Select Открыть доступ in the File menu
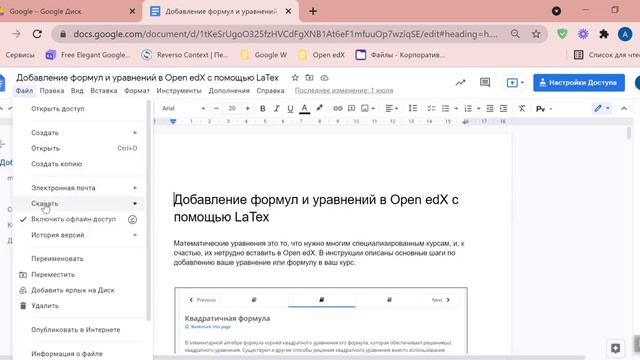 80,109
